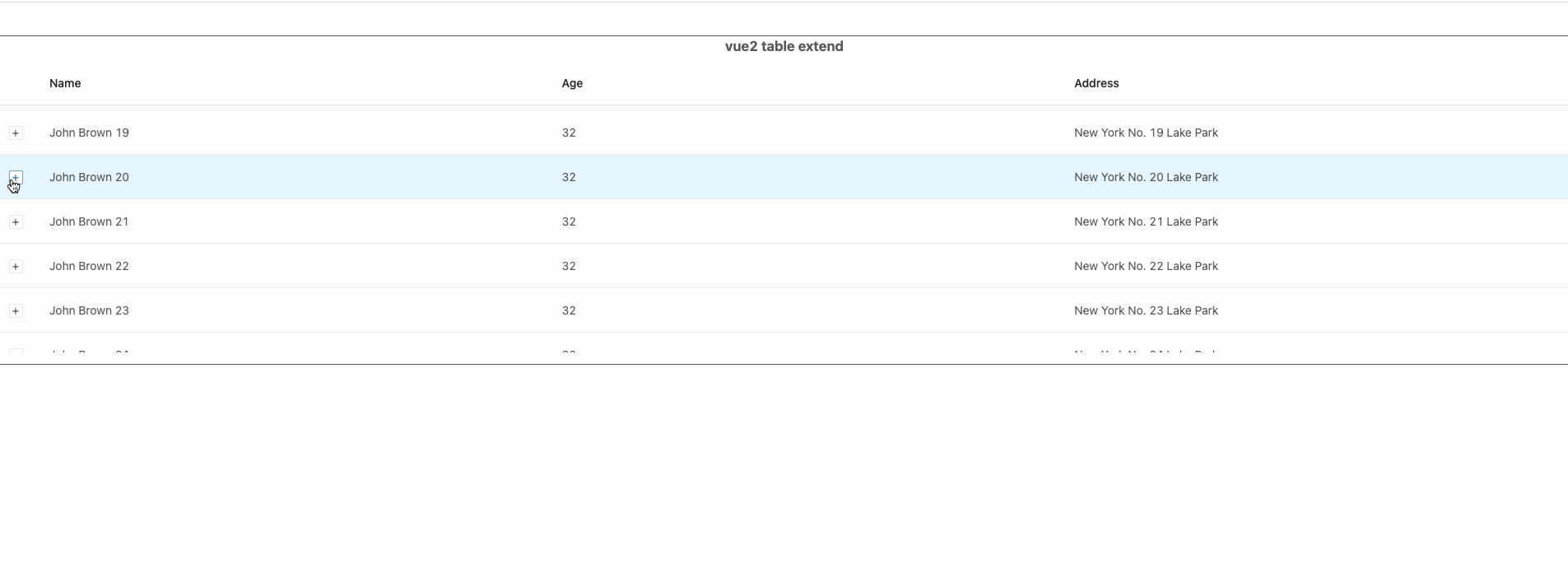Expand the John Brown 21 row
Screen dimensions: 1568x583
[16, 222]
